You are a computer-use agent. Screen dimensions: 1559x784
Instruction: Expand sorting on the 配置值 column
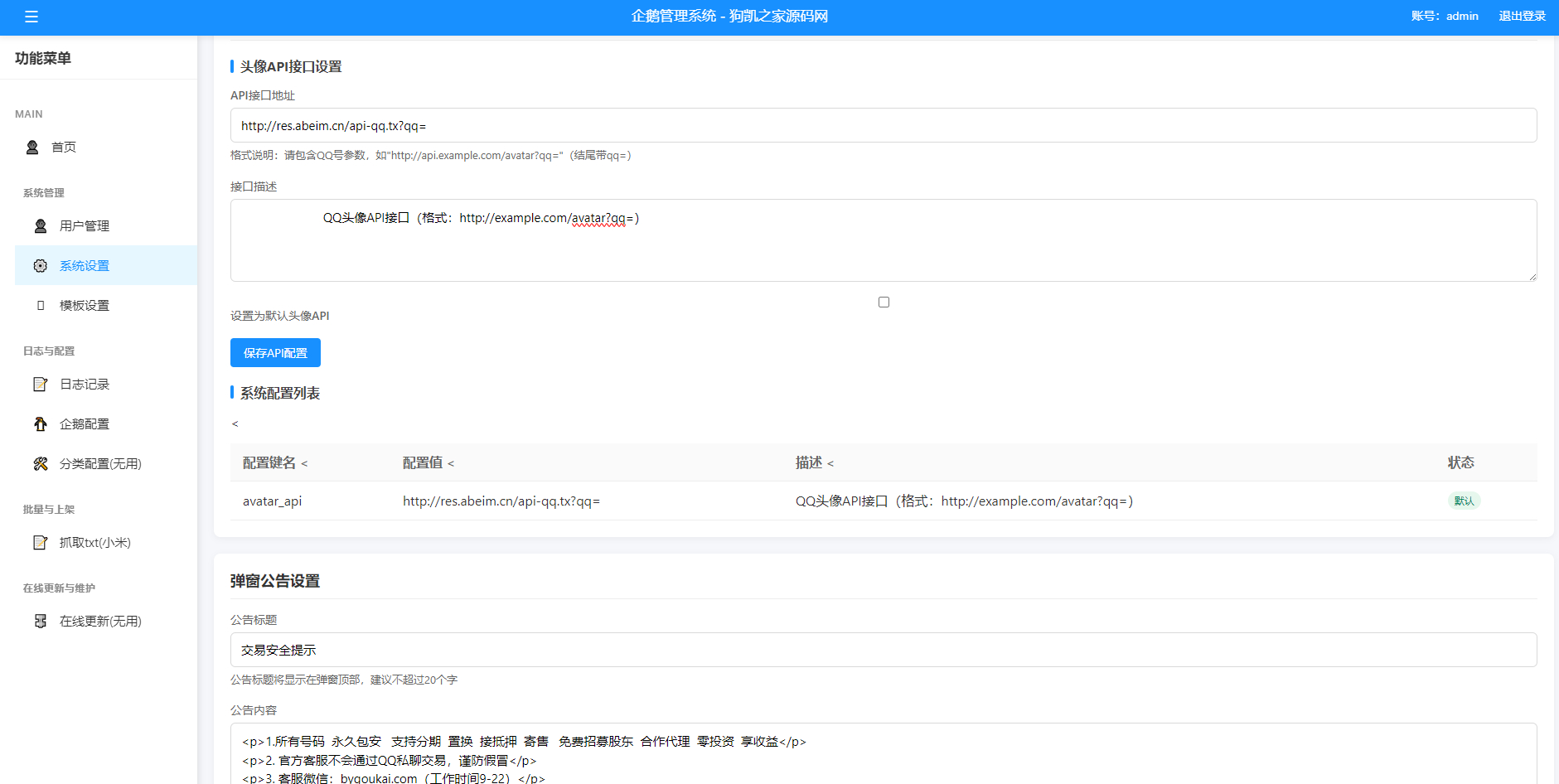tap(453, 463)
